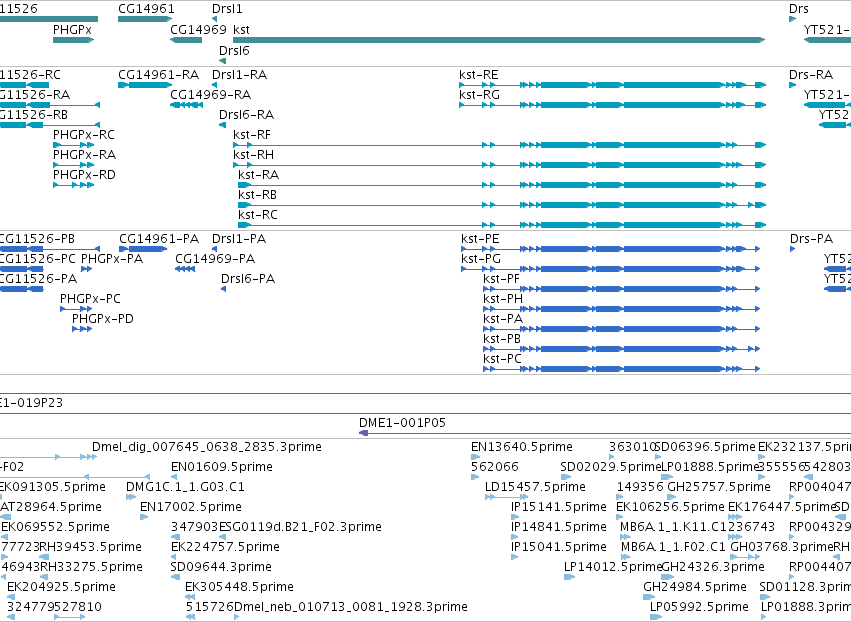Select EST LP14012.5prime
The height and width of the screenshot is (622, 851).
pyautogui.click(x=569, y=577)
